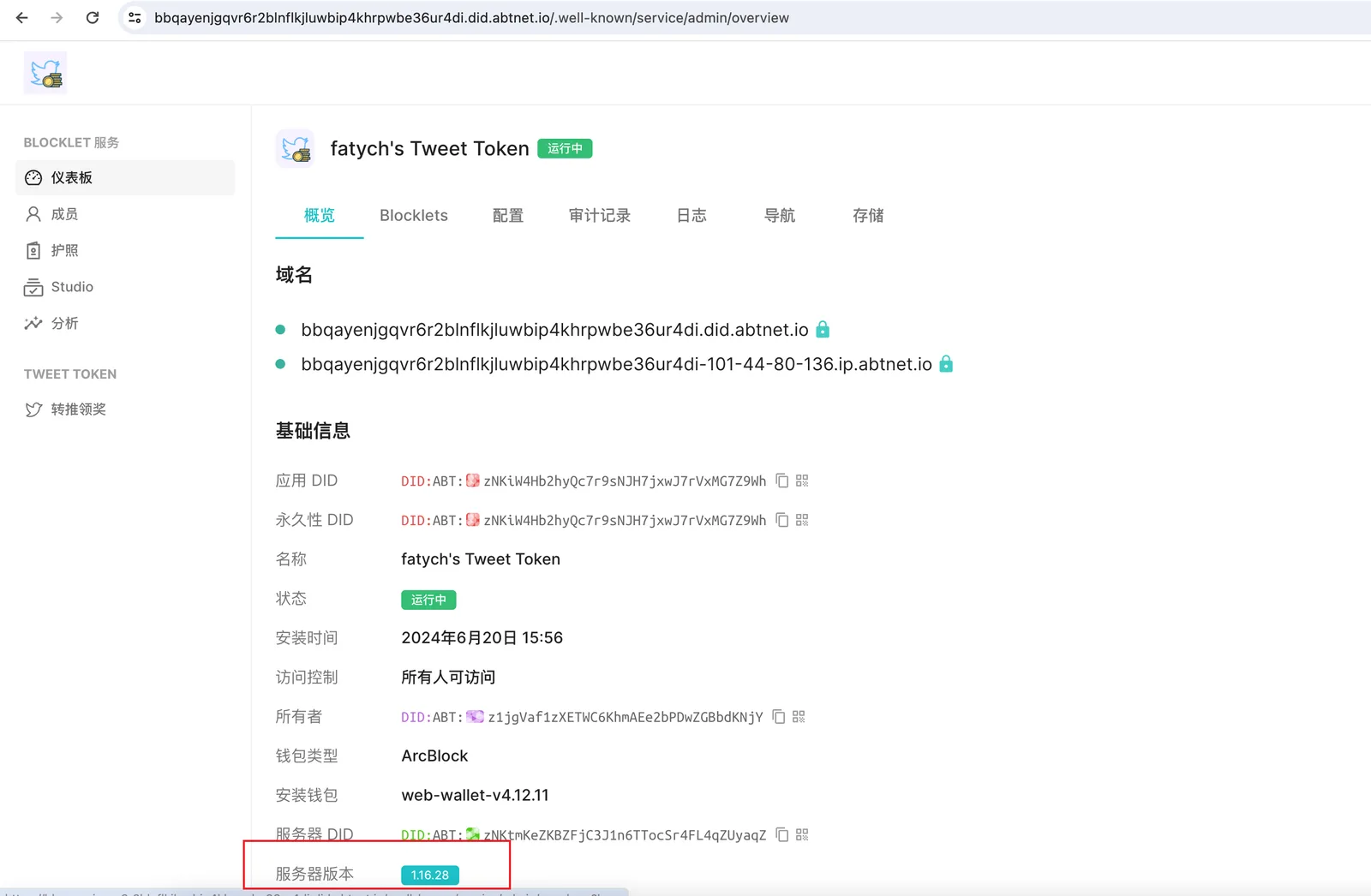View site information icon in address bar
The width and height of the screenshot is (1371, 896).
[x=135, y=17]
